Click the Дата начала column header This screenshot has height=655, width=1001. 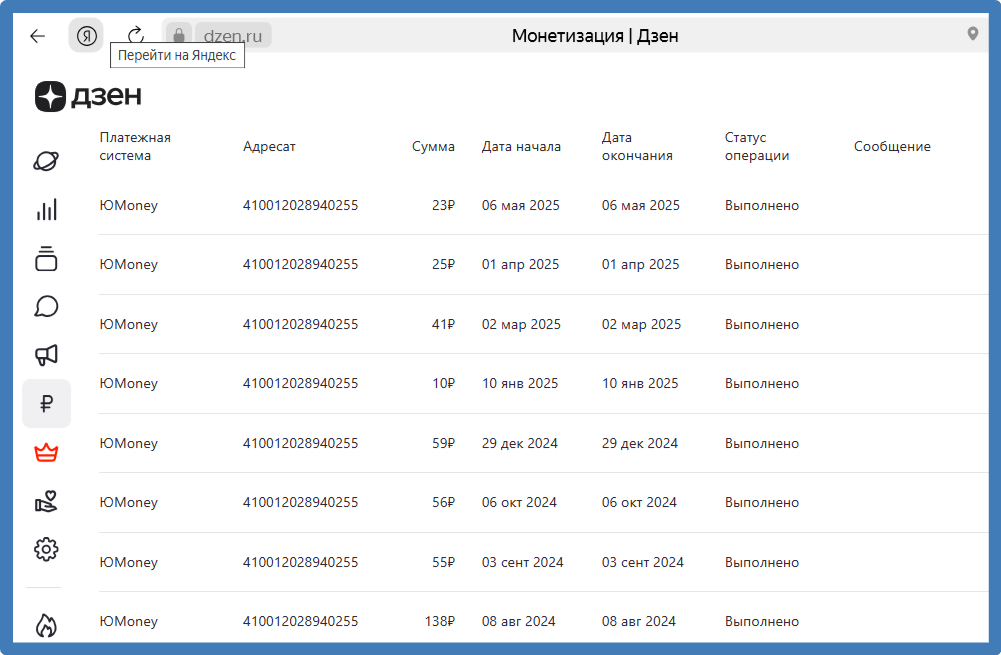point(521,146)
